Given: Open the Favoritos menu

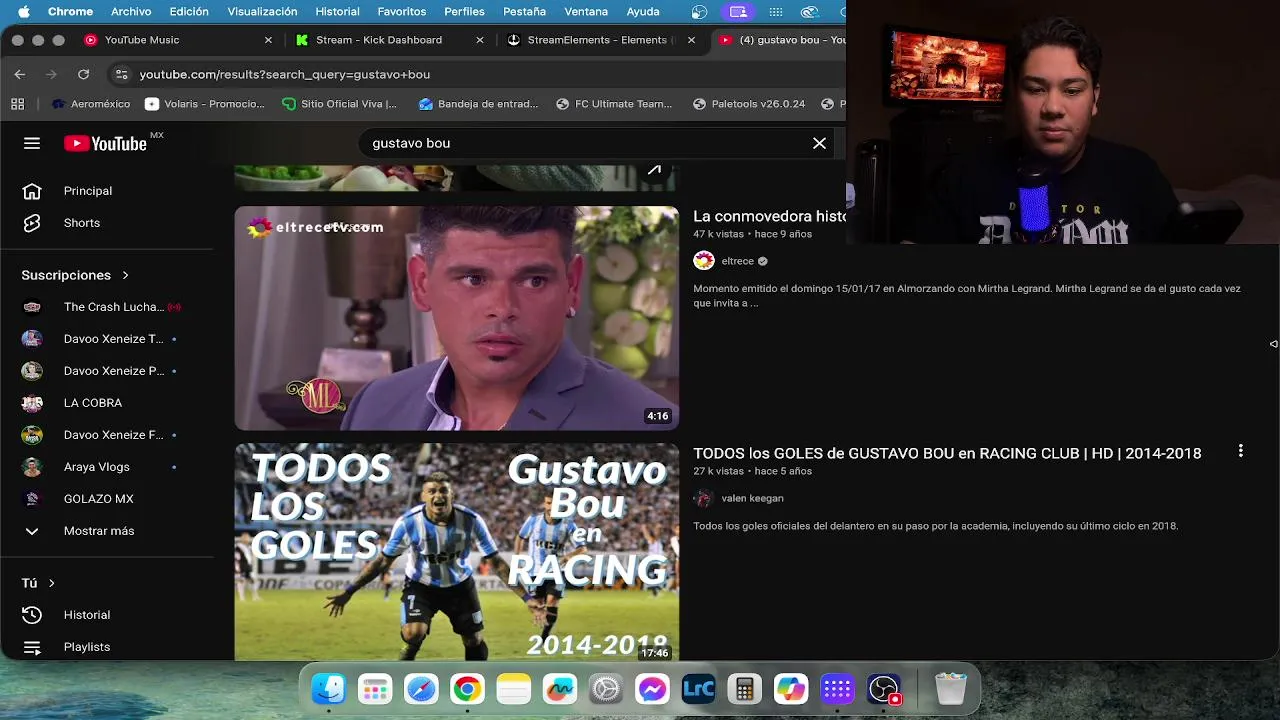Looking at the screenshot, I should coord(402,12).
